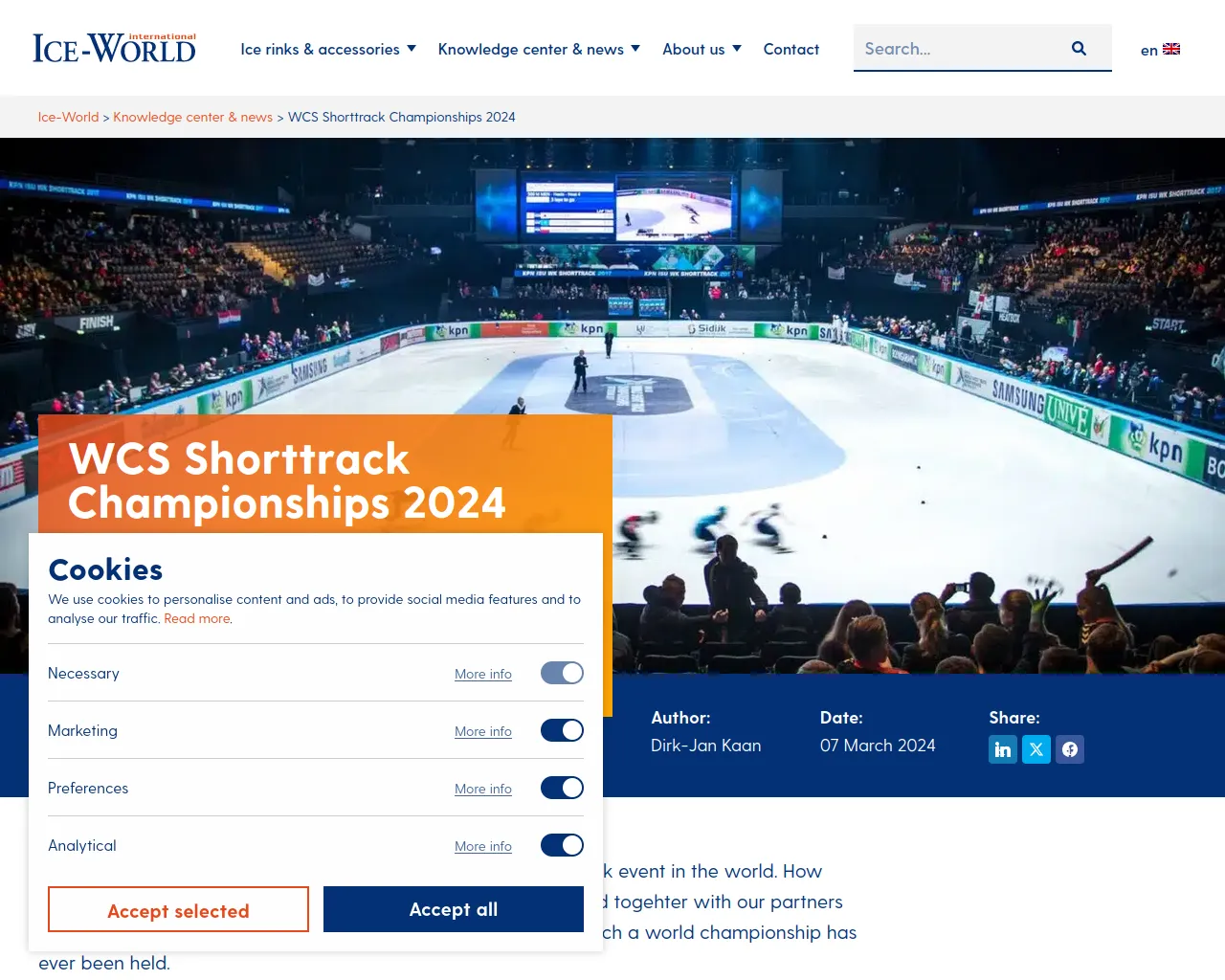The width and height of the screenshot is (1225, 980).
Task: Disable Marketing cookies switch
Action: tap(562, 730)
